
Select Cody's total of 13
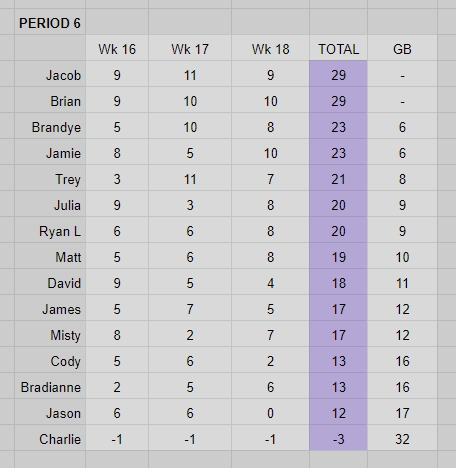pyautogui.click(x=338, y=360)
